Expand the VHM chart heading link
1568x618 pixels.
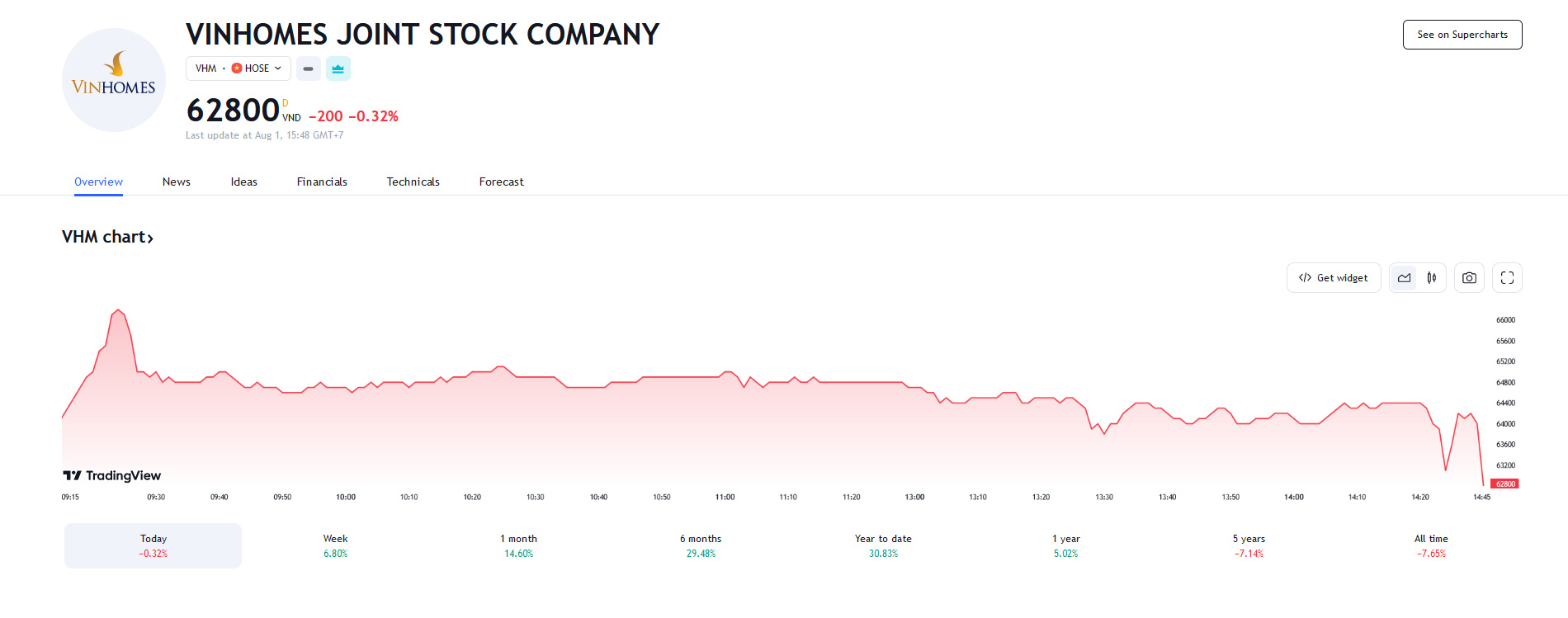[107, 237]
